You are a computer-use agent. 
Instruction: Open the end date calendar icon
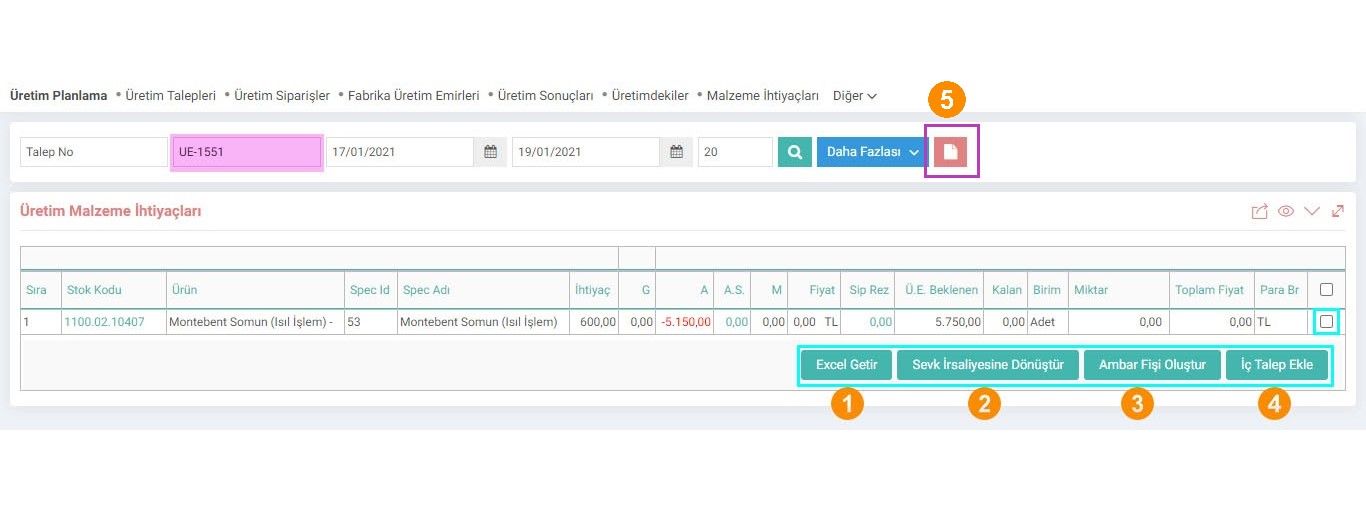click(676, 152)
